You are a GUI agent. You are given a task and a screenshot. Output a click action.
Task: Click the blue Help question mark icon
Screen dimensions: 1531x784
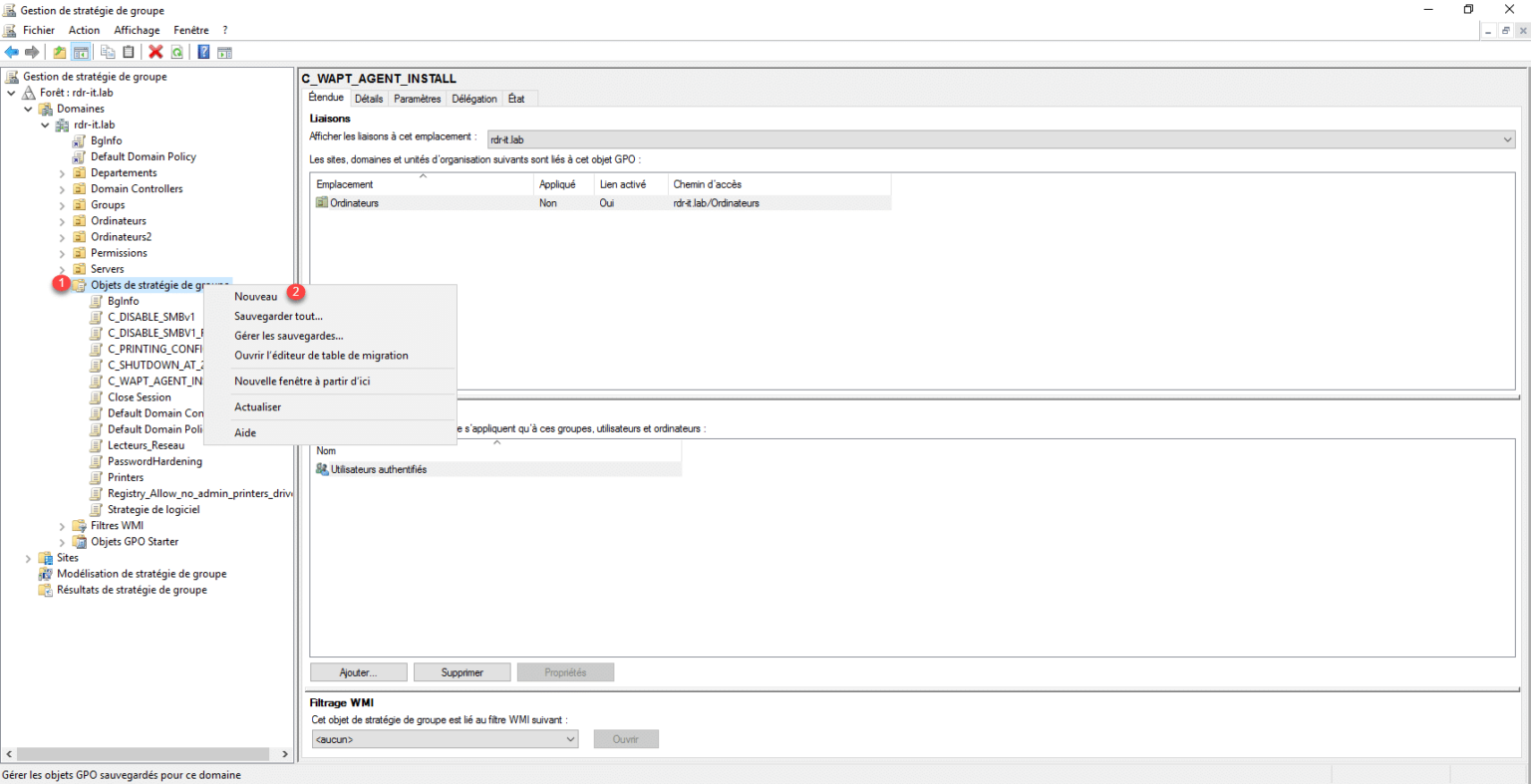(x=203, y=52)
